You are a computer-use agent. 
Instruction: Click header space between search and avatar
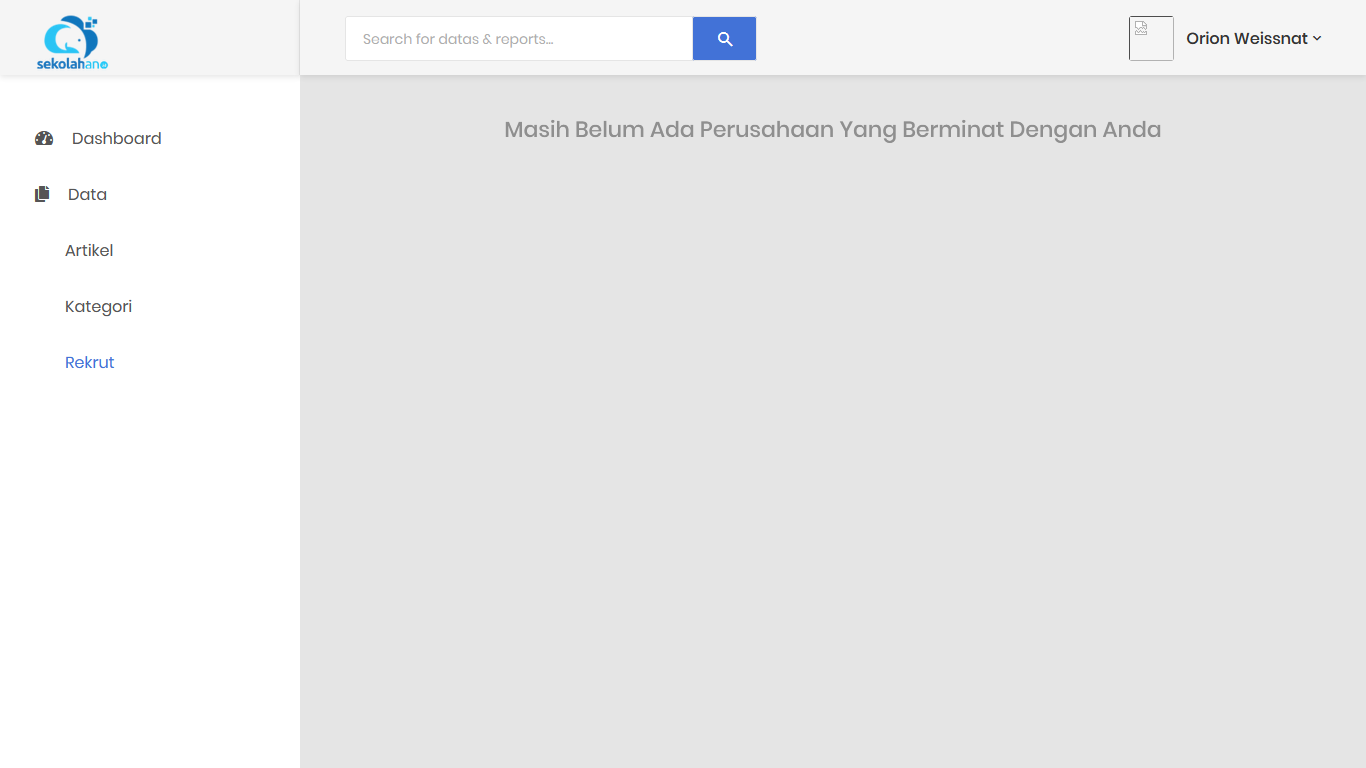(x=940, y=38)
